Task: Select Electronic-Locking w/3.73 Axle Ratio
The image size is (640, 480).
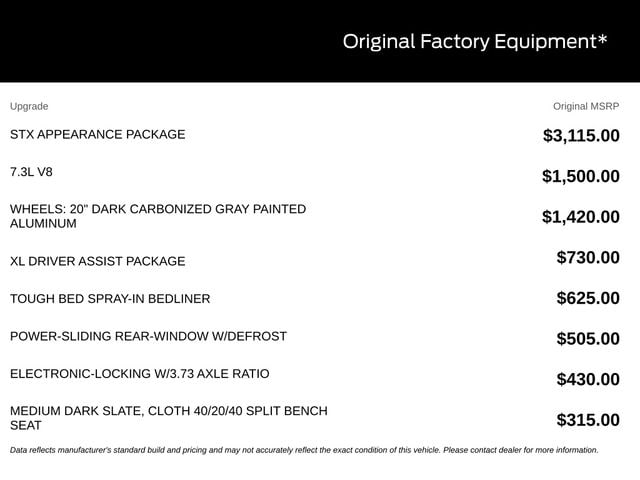Action: (x=140, y=374)
